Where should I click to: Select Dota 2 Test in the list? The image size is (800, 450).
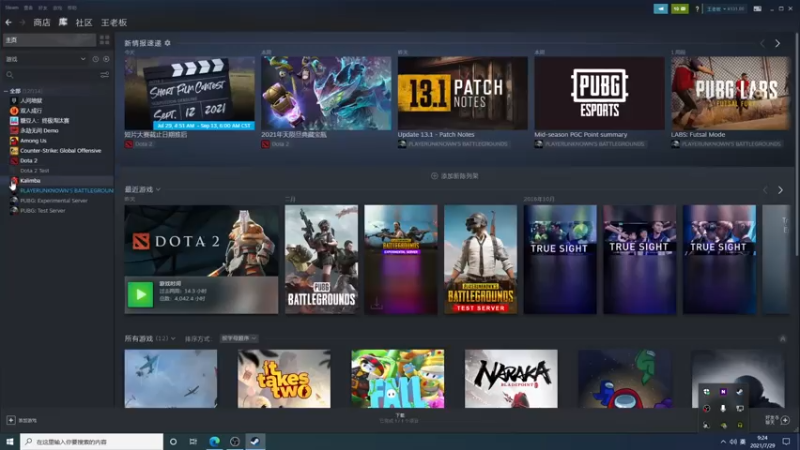34,170
